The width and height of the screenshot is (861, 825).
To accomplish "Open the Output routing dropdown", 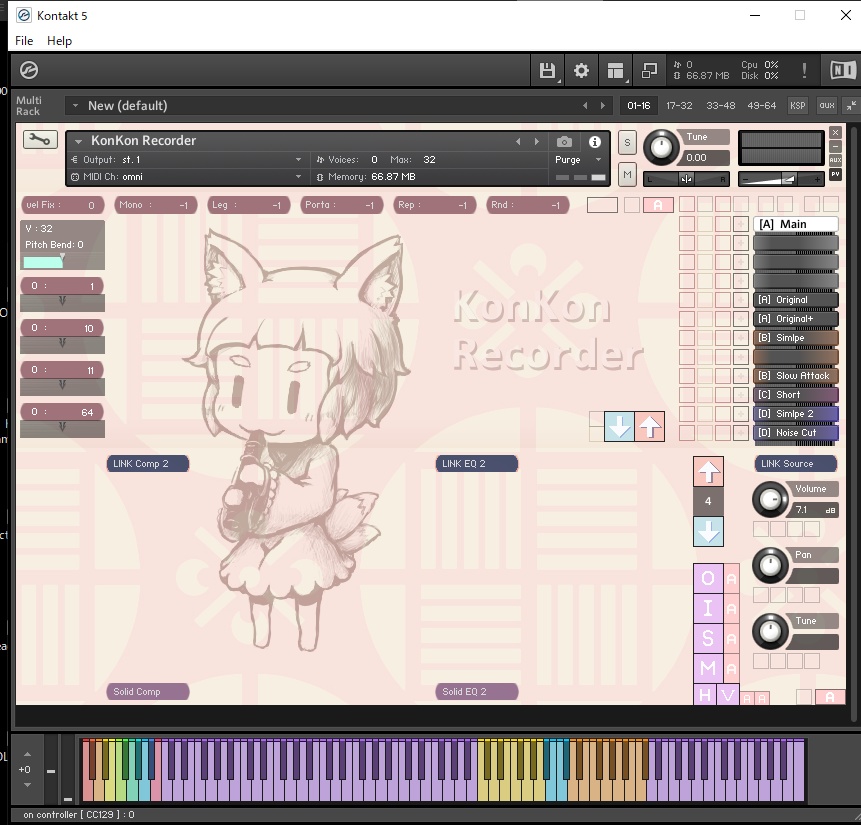I will [x=190, y=159].
